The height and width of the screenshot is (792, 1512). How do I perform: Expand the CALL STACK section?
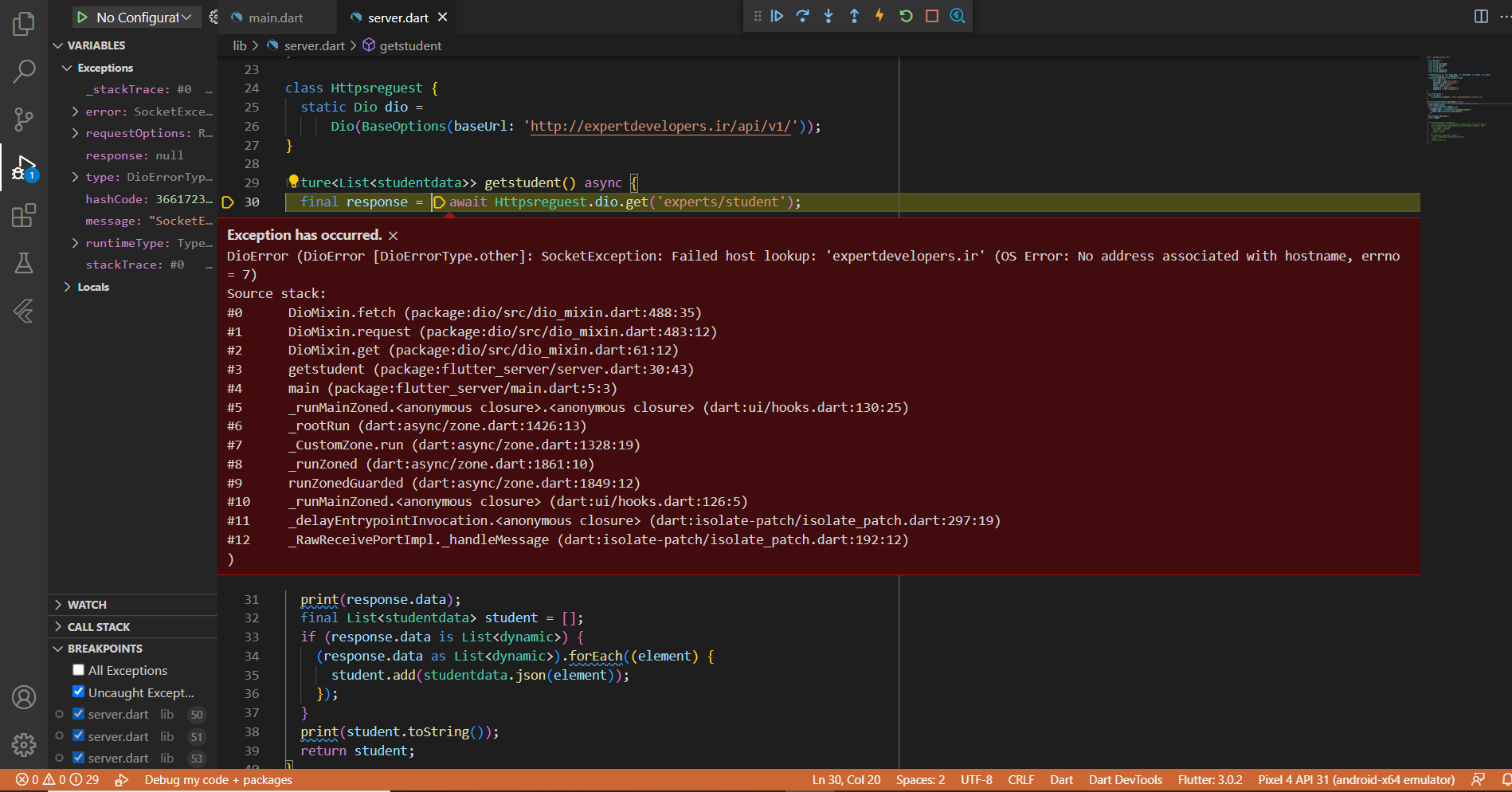pyautogui.click(x=132, y=627)
